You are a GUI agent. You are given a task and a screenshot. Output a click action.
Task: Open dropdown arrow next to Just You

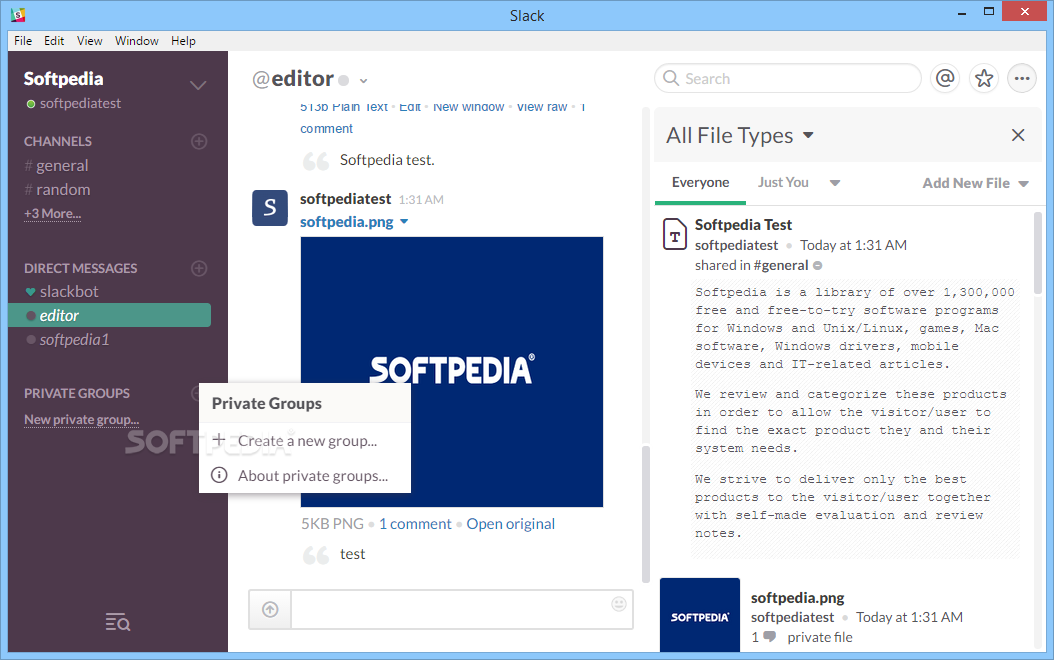click(x=835, y=183)
